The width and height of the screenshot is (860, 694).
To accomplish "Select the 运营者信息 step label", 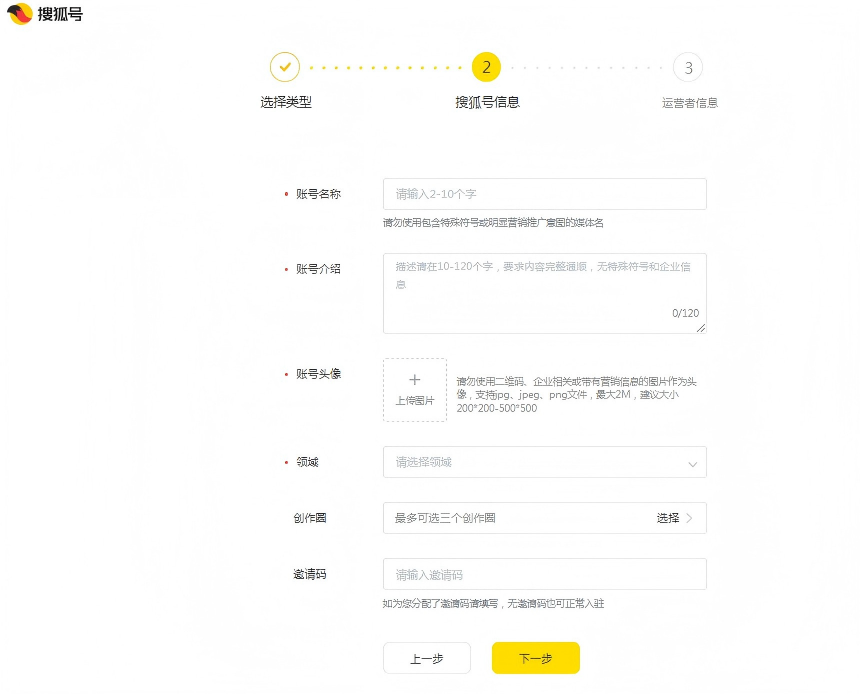I will [x=689, y=102].
